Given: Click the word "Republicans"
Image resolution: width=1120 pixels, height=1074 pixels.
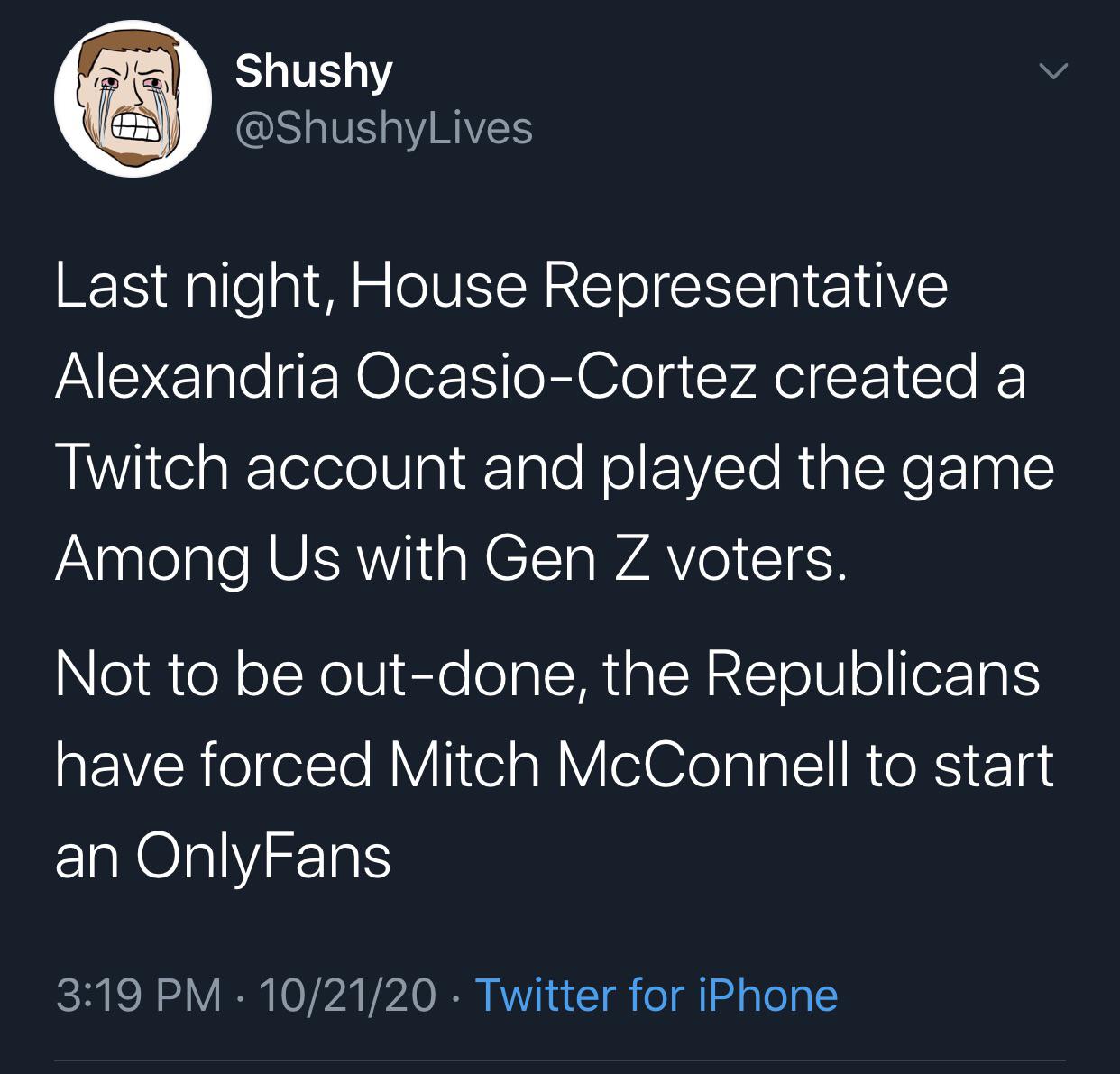Looking at the screenshot, I should click(872, 675).
